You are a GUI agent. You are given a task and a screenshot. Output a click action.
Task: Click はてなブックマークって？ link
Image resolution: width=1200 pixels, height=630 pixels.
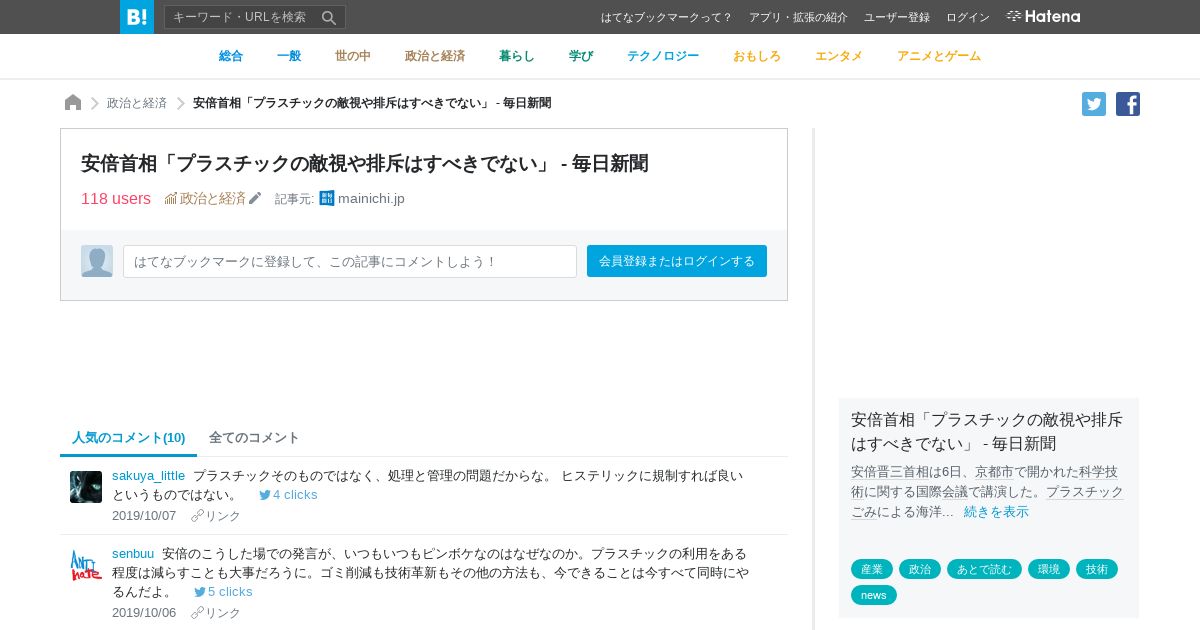667,17
